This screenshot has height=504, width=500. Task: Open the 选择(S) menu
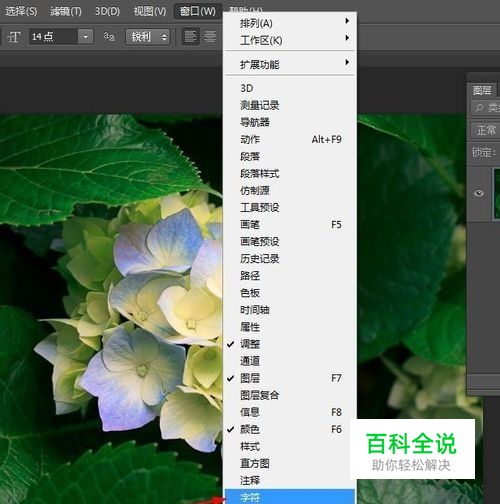point(21,11)
